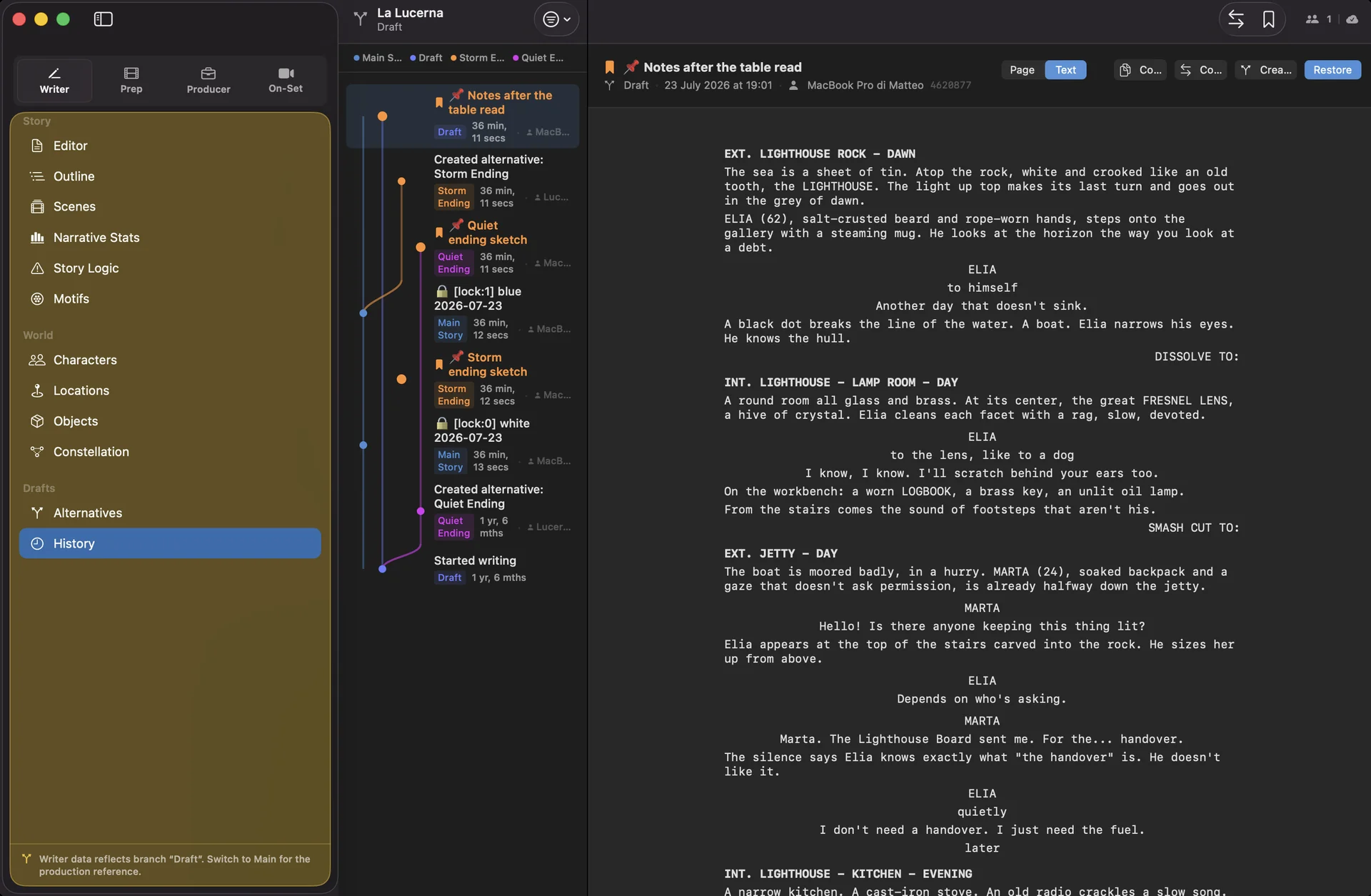1371x896 pixels.
Task: Open collaborators people icon
Action: [1312, 19]
